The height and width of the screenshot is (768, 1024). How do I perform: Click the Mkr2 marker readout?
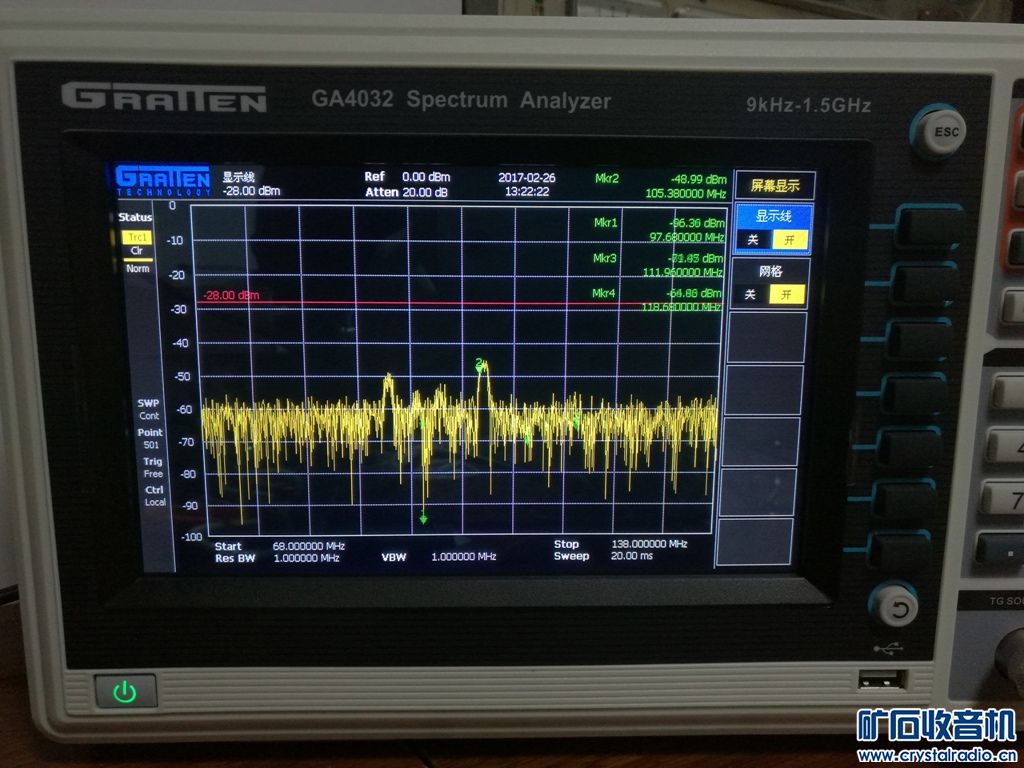tap(660, 185)
